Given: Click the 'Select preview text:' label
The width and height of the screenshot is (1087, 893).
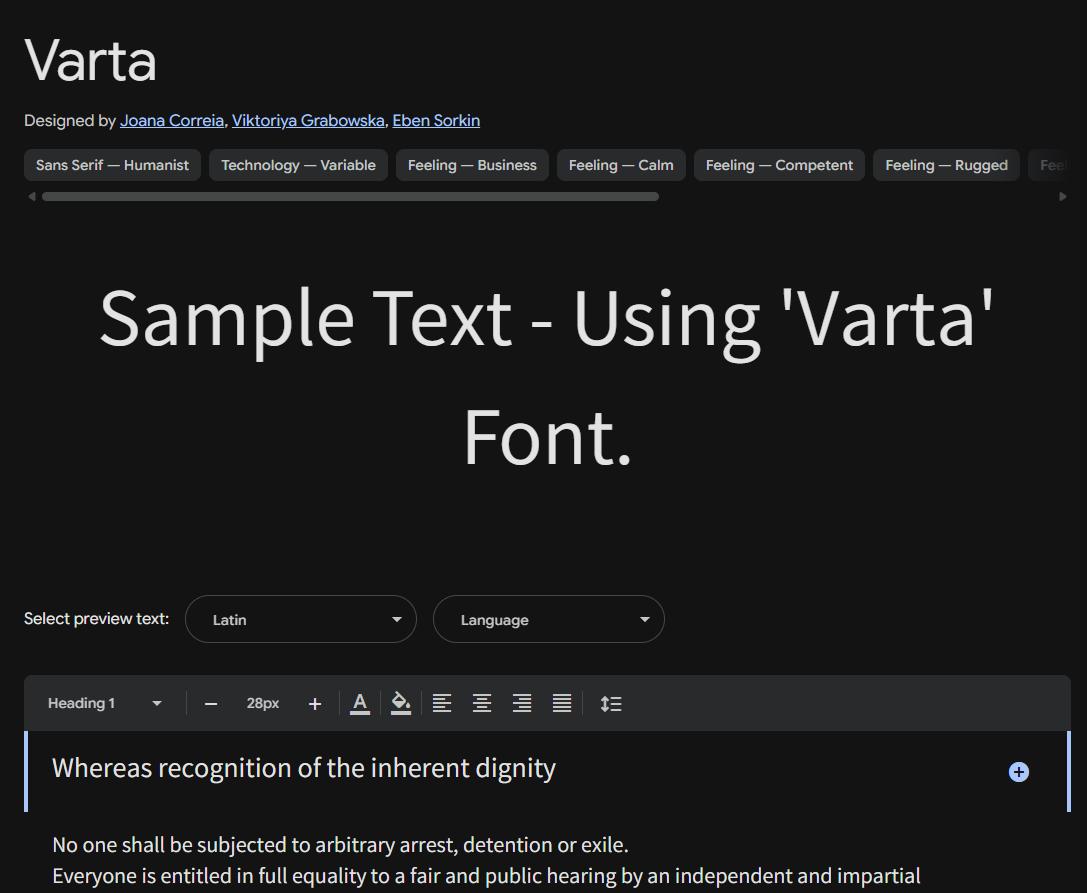Looking at the screenshot, I should pyautogui.click(x=96, y=618).
